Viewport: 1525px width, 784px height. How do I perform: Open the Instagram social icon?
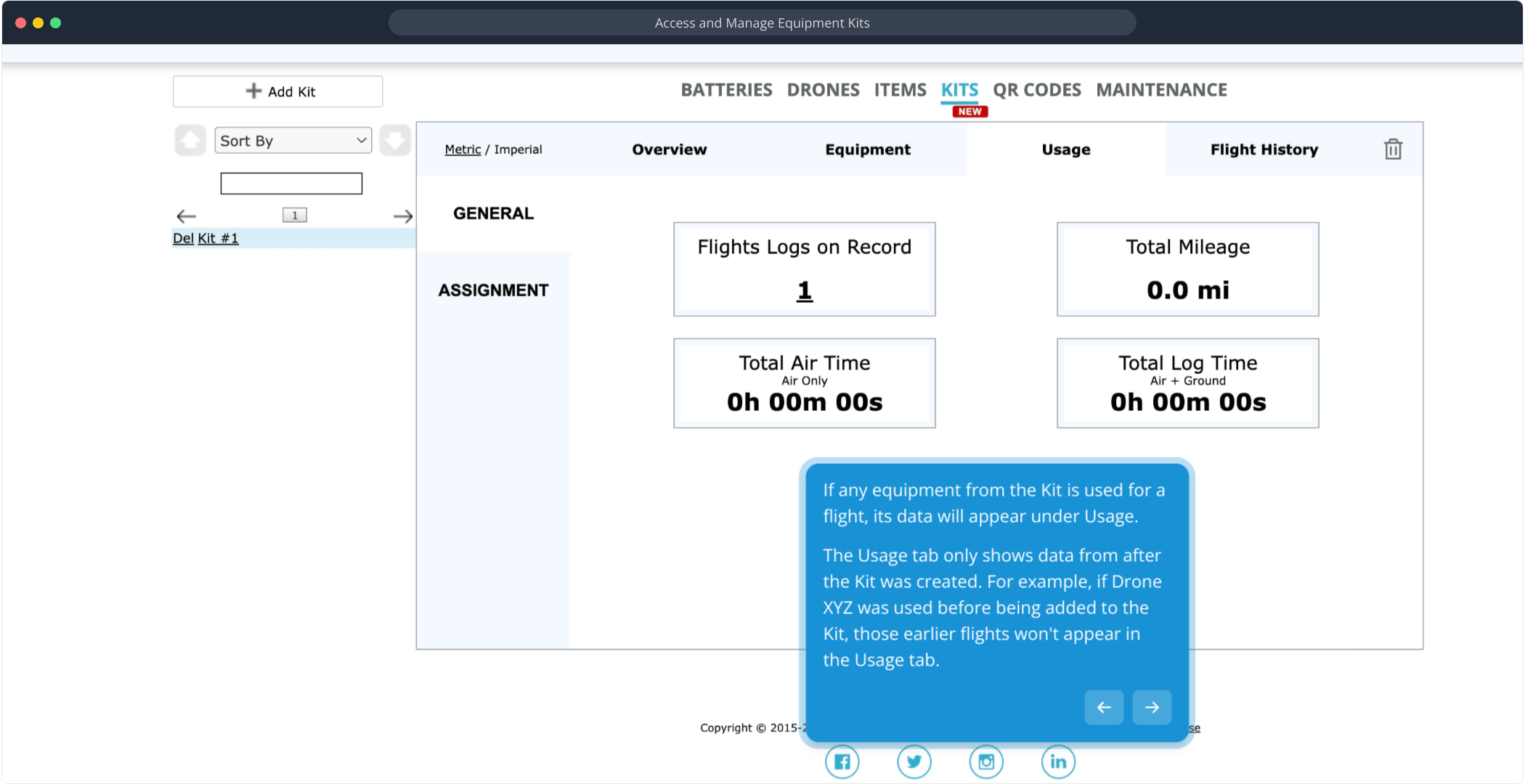pyautogui.click(x=986, y=761)
